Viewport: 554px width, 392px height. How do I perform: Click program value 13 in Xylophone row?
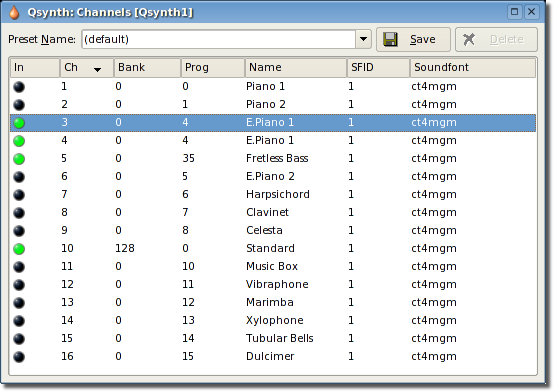point(188,321)
